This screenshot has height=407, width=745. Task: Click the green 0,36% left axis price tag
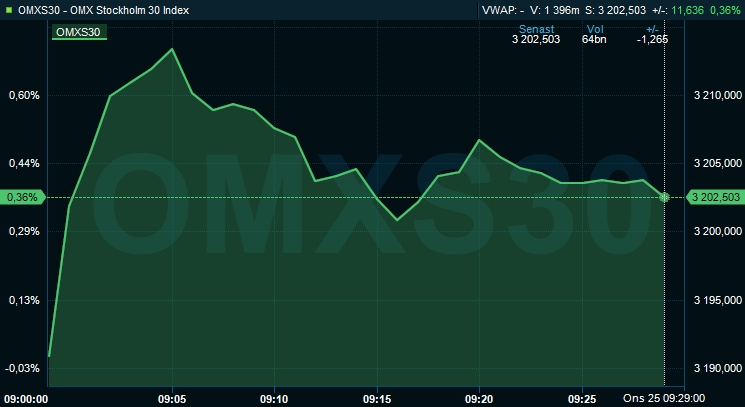pyautogui.click(x=22, y=197)
